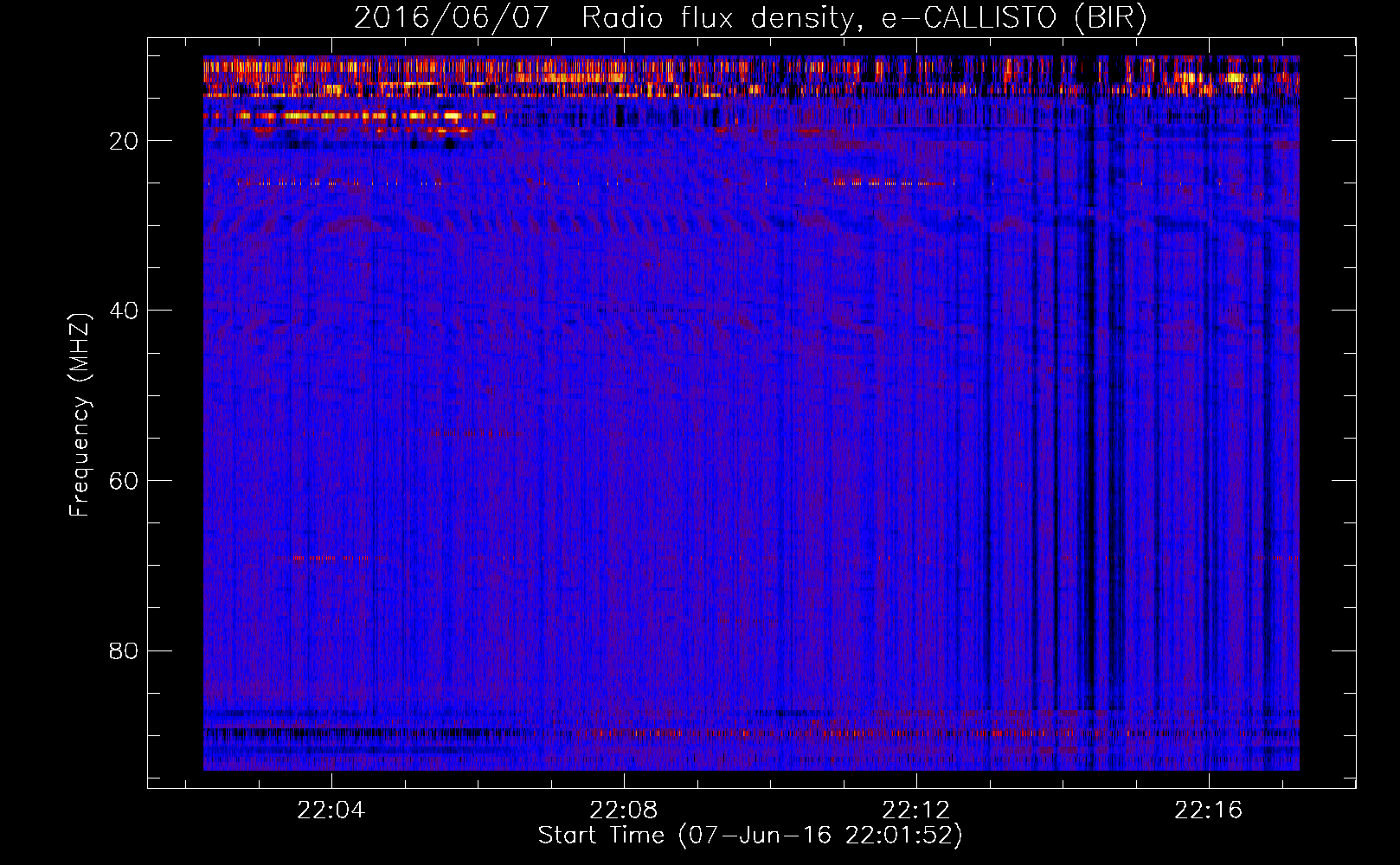Click the time tick label '22:12'
Screen dimensions: 1400x865
point(916,811)
